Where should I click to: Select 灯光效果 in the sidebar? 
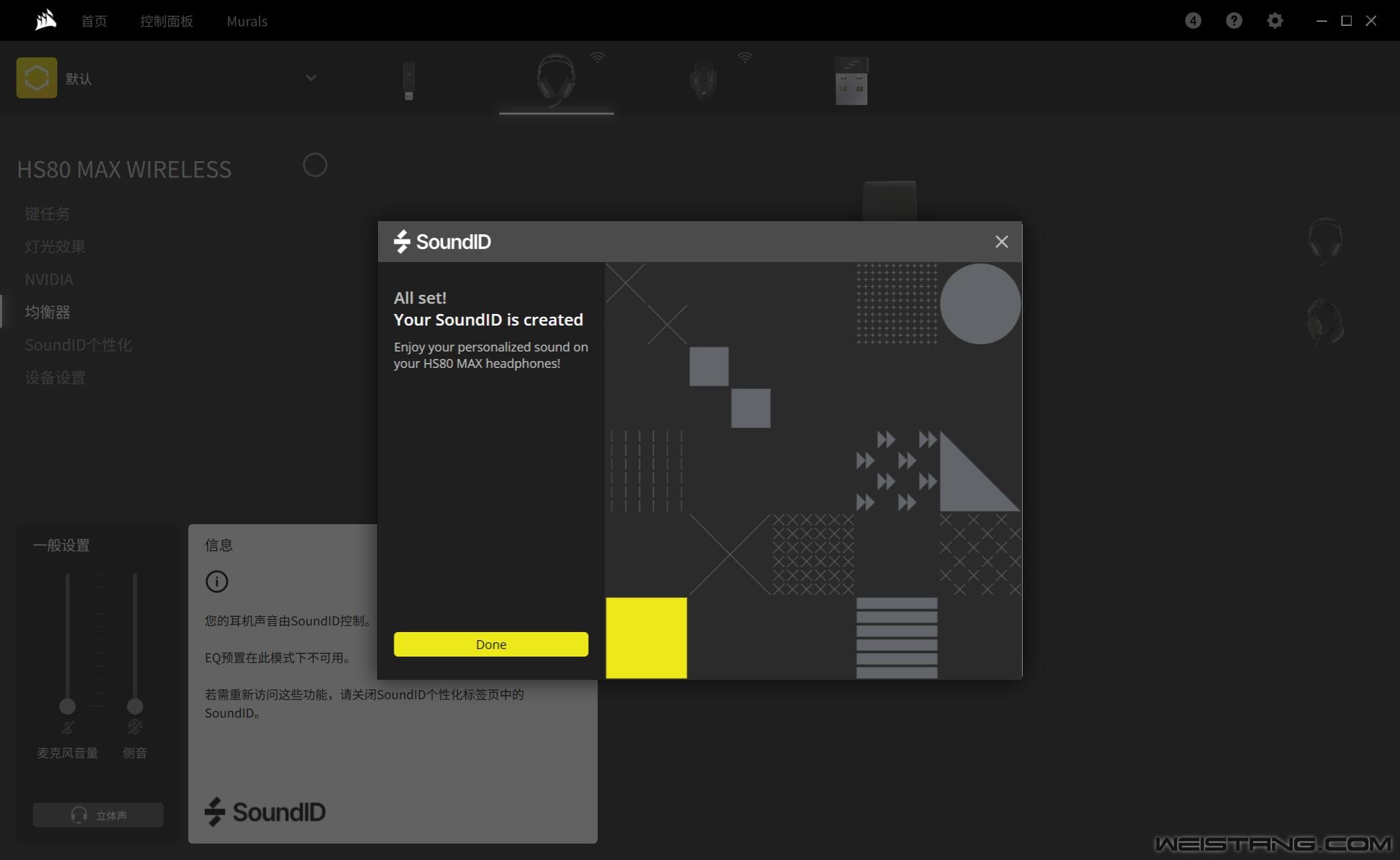coord(55,246)
